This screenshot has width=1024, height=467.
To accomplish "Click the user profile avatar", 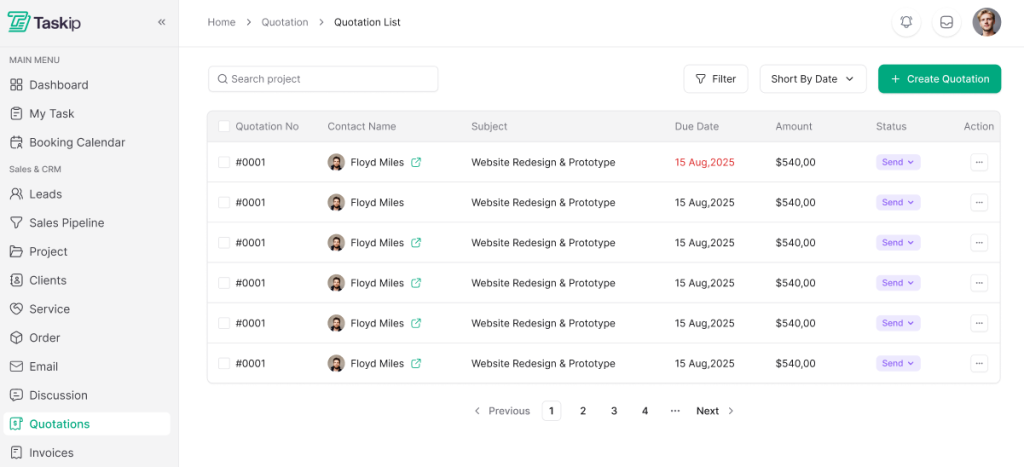I will [986, 22].
